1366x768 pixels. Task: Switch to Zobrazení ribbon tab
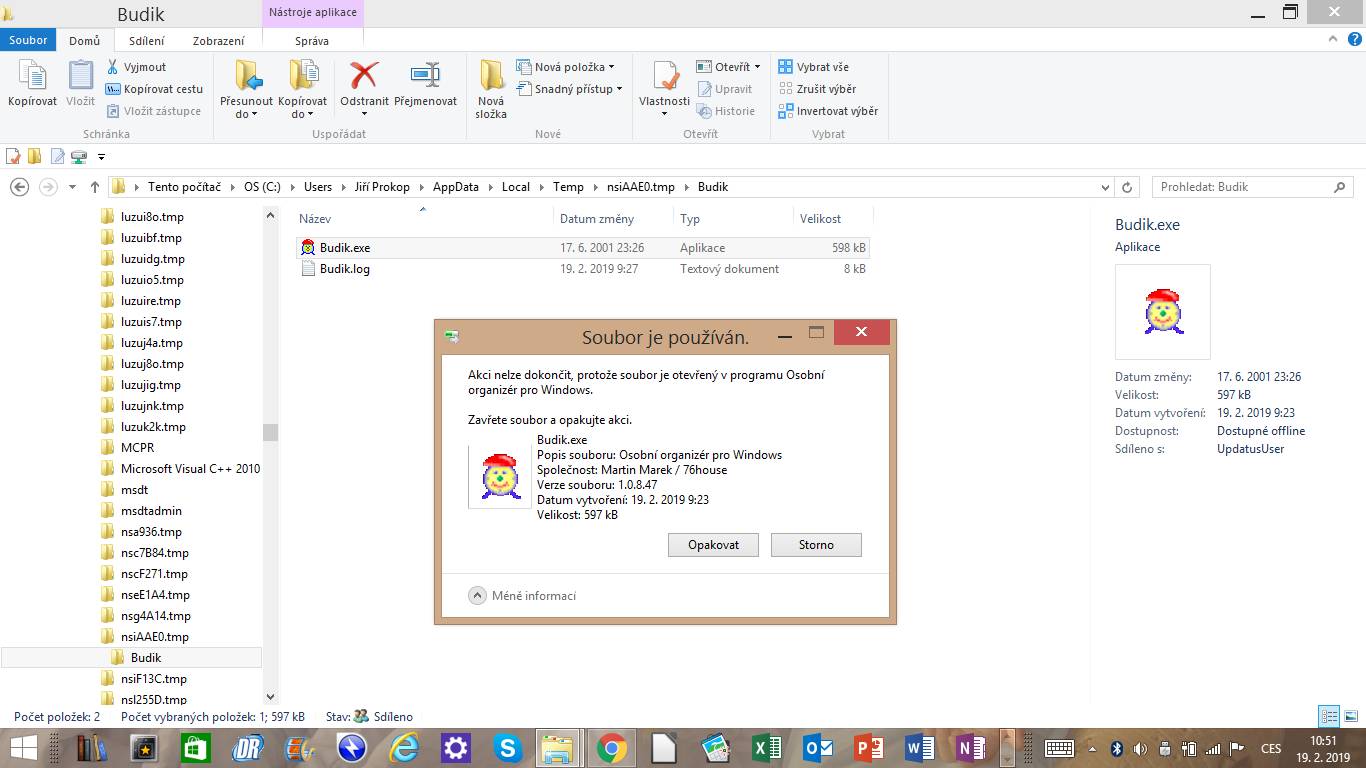coord(218,41)
